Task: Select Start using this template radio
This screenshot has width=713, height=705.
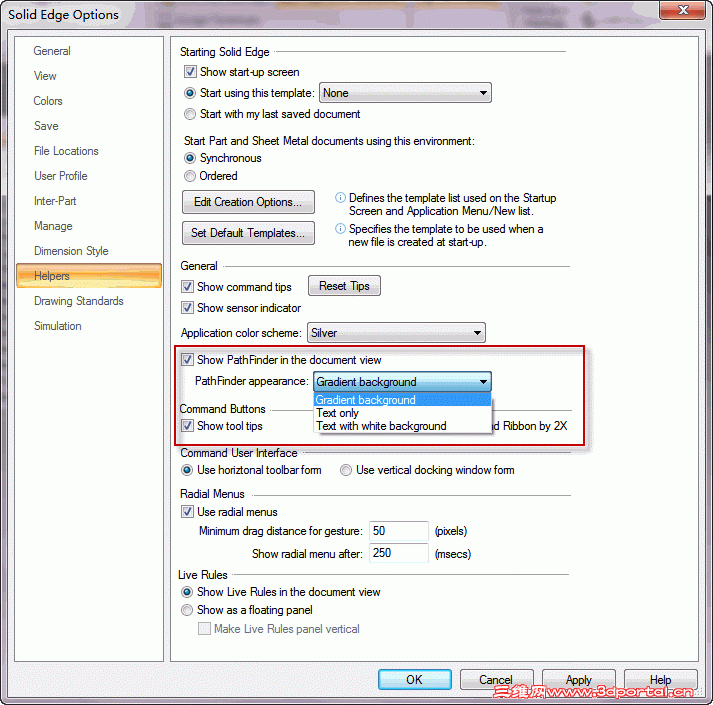Action: (x=190, y=93)
